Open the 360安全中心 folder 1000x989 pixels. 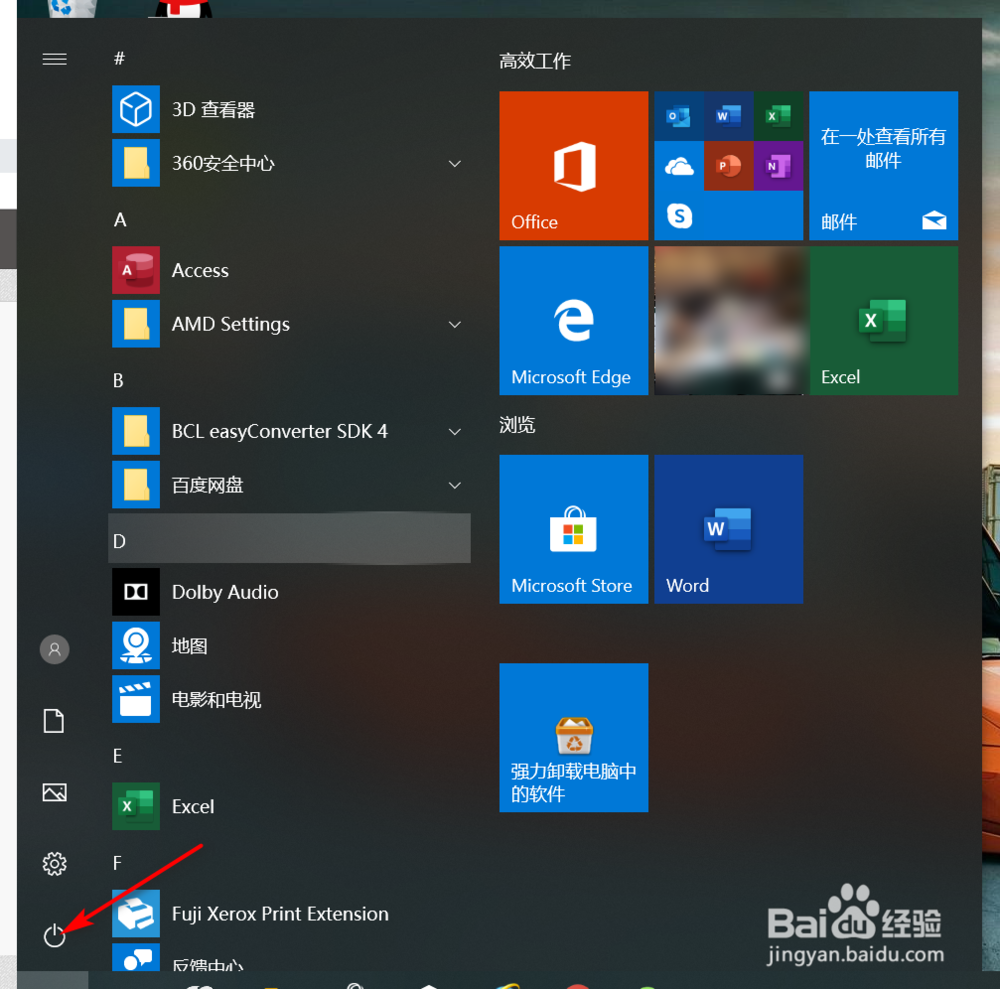tap(290, 163)
